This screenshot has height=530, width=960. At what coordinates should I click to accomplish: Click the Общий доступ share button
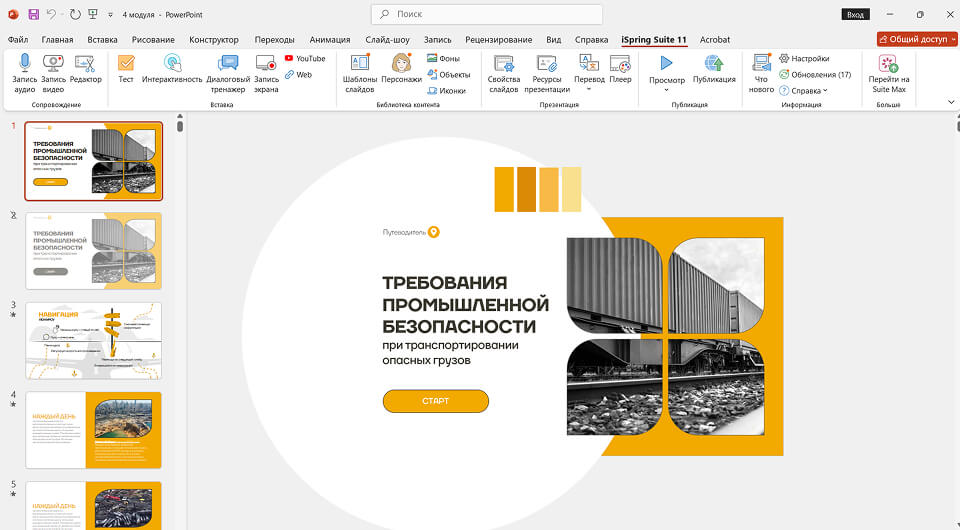click(916, 40)
